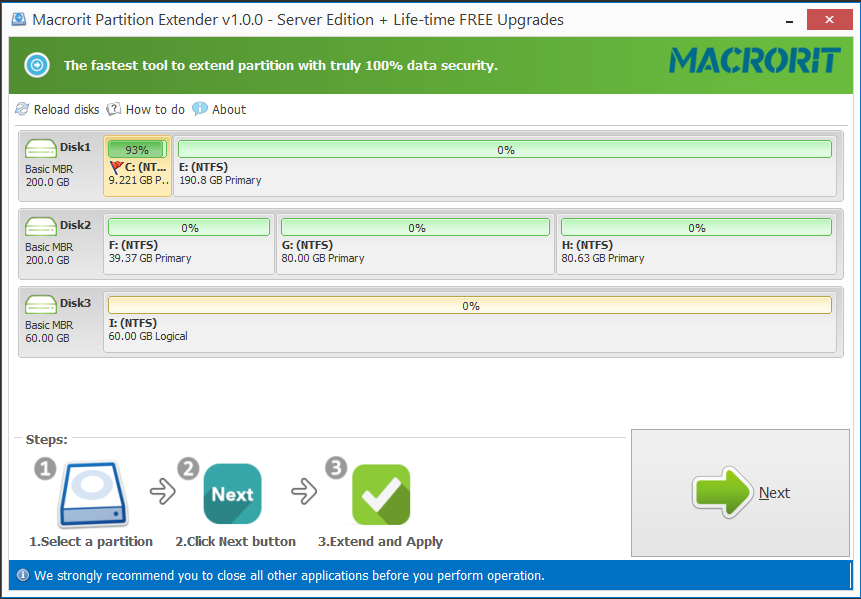Click the Disk1 drive icon
This screenshot has width=861, height=599.
coord(41,148)
